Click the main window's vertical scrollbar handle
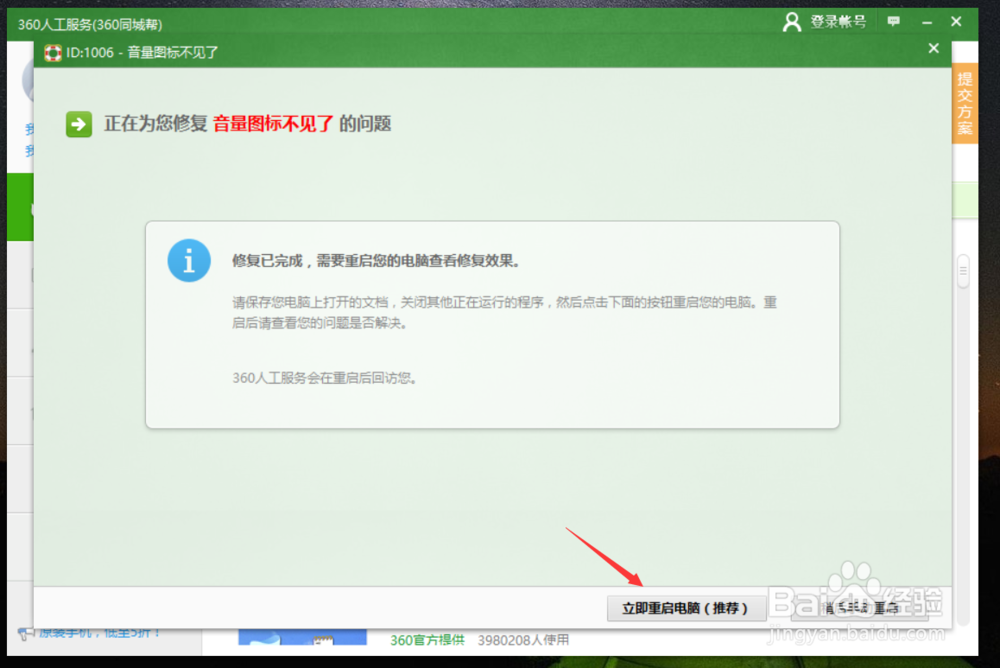 tap(963, 272)
